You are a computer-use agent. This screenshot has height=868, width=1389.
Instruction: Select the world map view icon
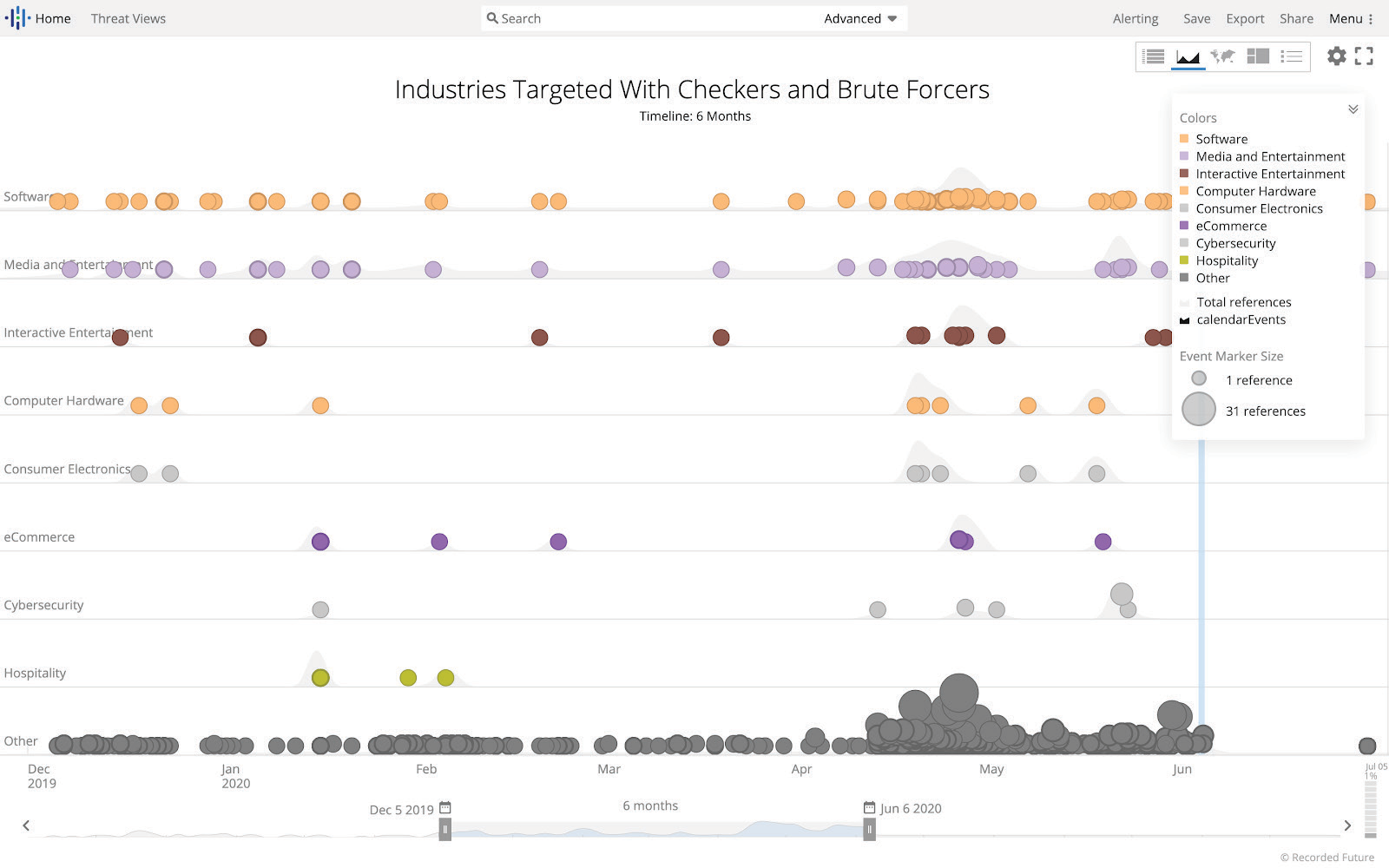point(1222,56)
